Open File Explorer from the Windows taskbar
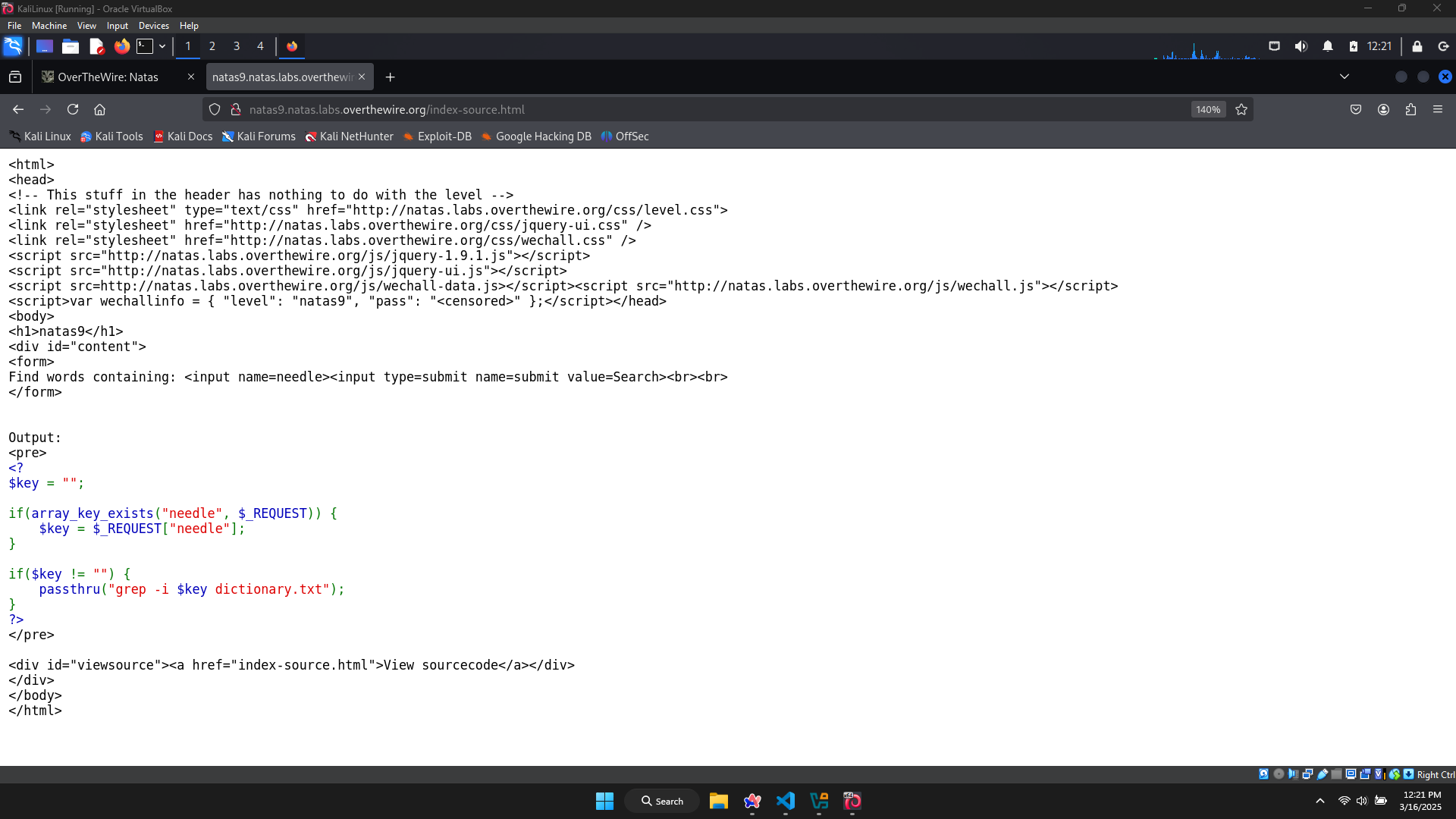Image resolution: width=1456 pixels, height=819 pixels. 718,801
